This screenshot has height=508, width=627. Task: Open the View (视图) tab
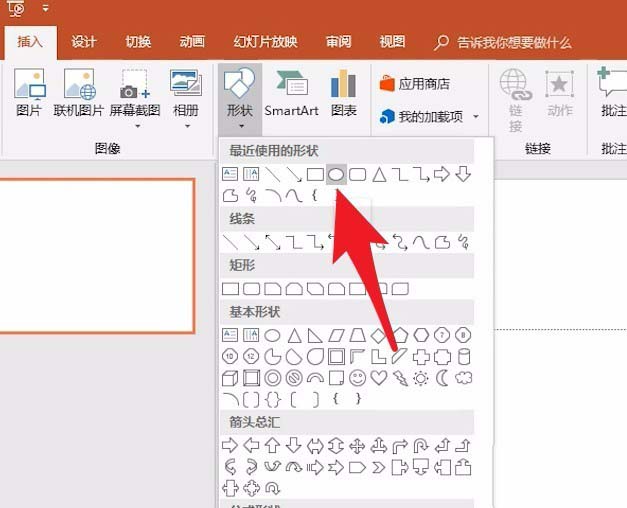[x=392, y=42]
